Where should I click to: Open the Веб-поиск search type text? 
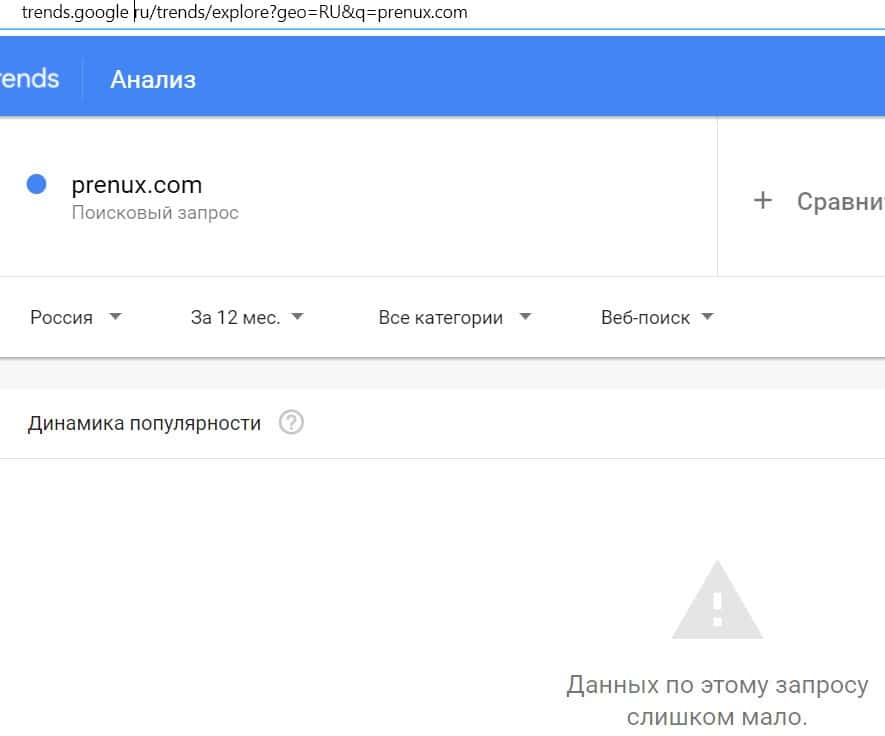645,318
